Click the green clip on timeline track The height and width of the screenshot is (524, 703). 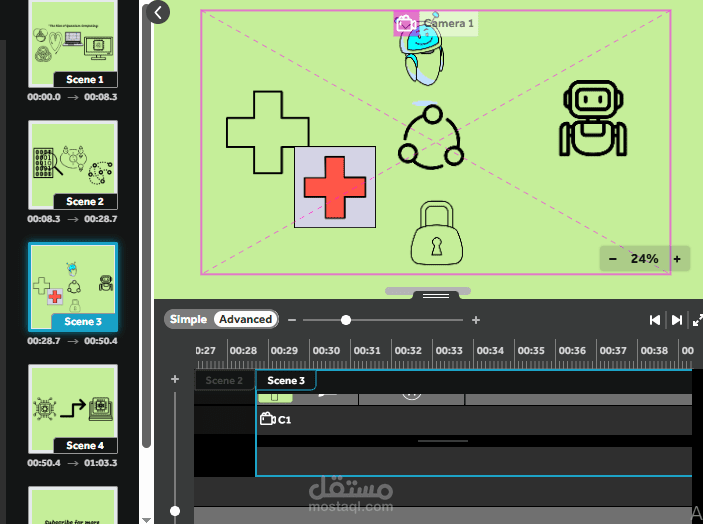pyautogui.click(x=275, y=398)
